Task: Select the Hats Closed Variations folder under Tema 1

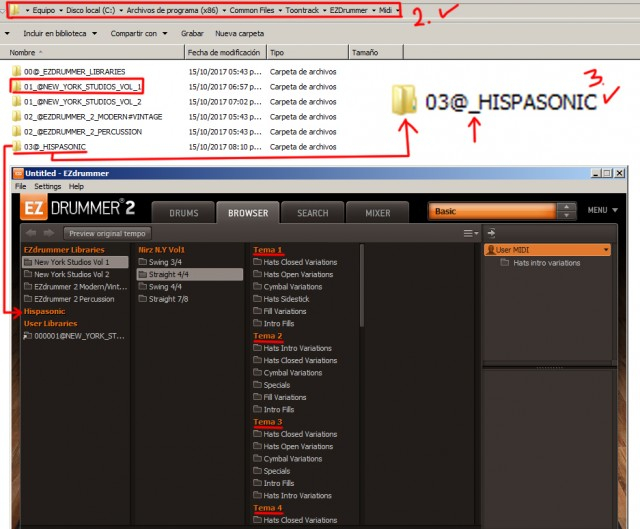Action: coord(298,262)
